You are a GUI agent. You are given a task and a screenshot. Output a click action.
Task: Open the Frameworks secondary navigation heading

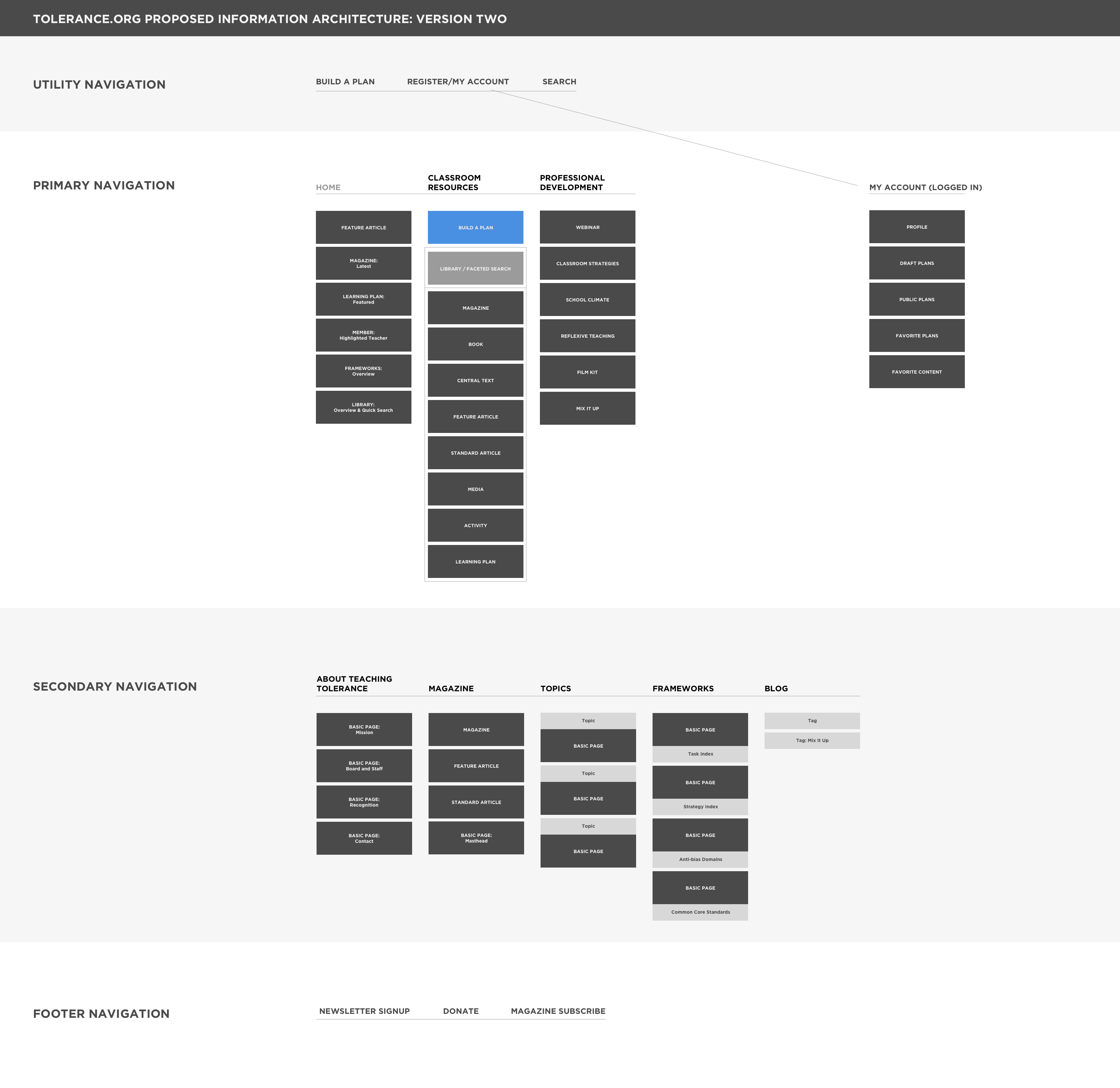point(683,689)
